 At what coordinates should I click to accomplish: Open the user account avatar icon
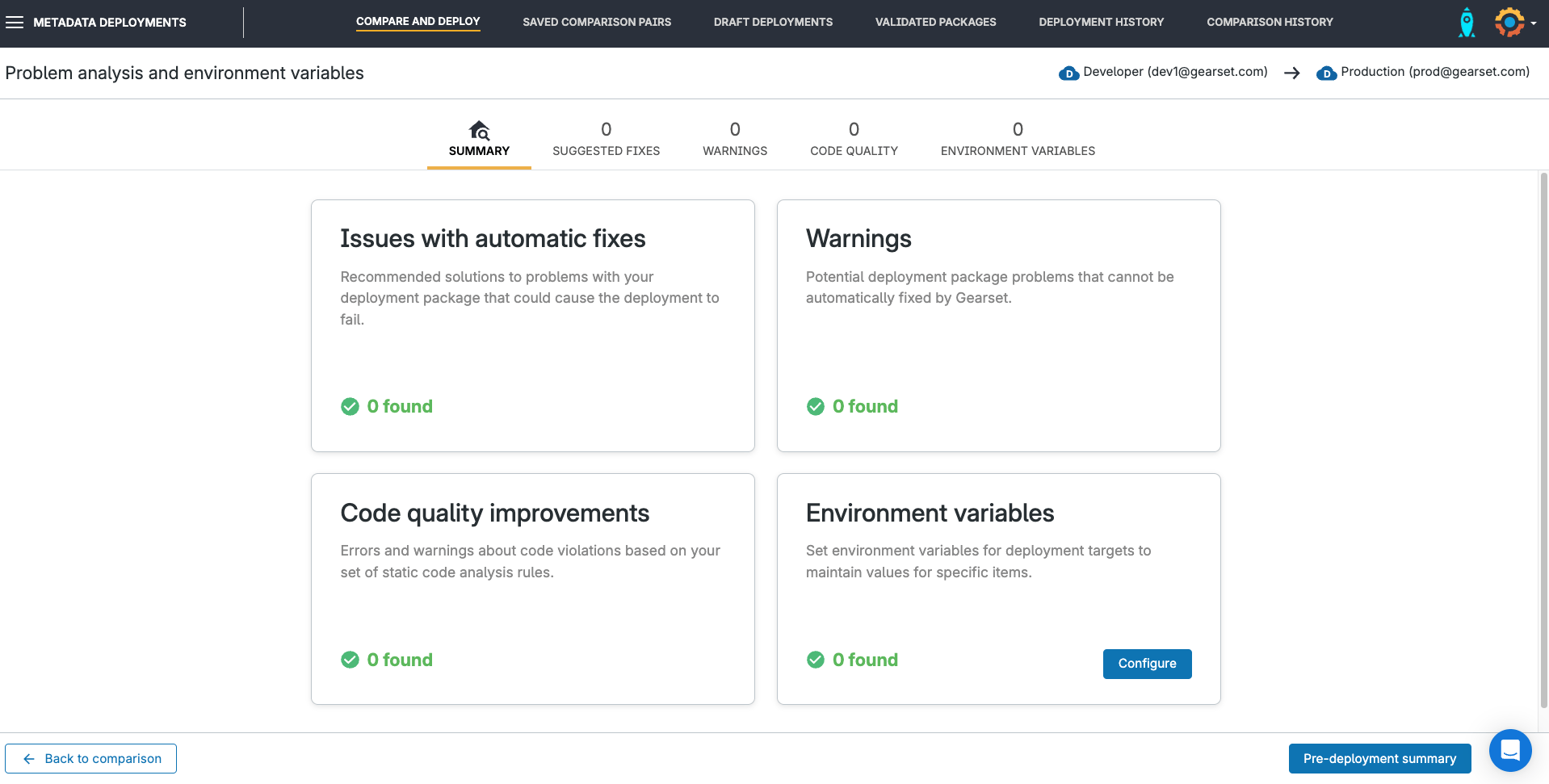[1509, 23]
